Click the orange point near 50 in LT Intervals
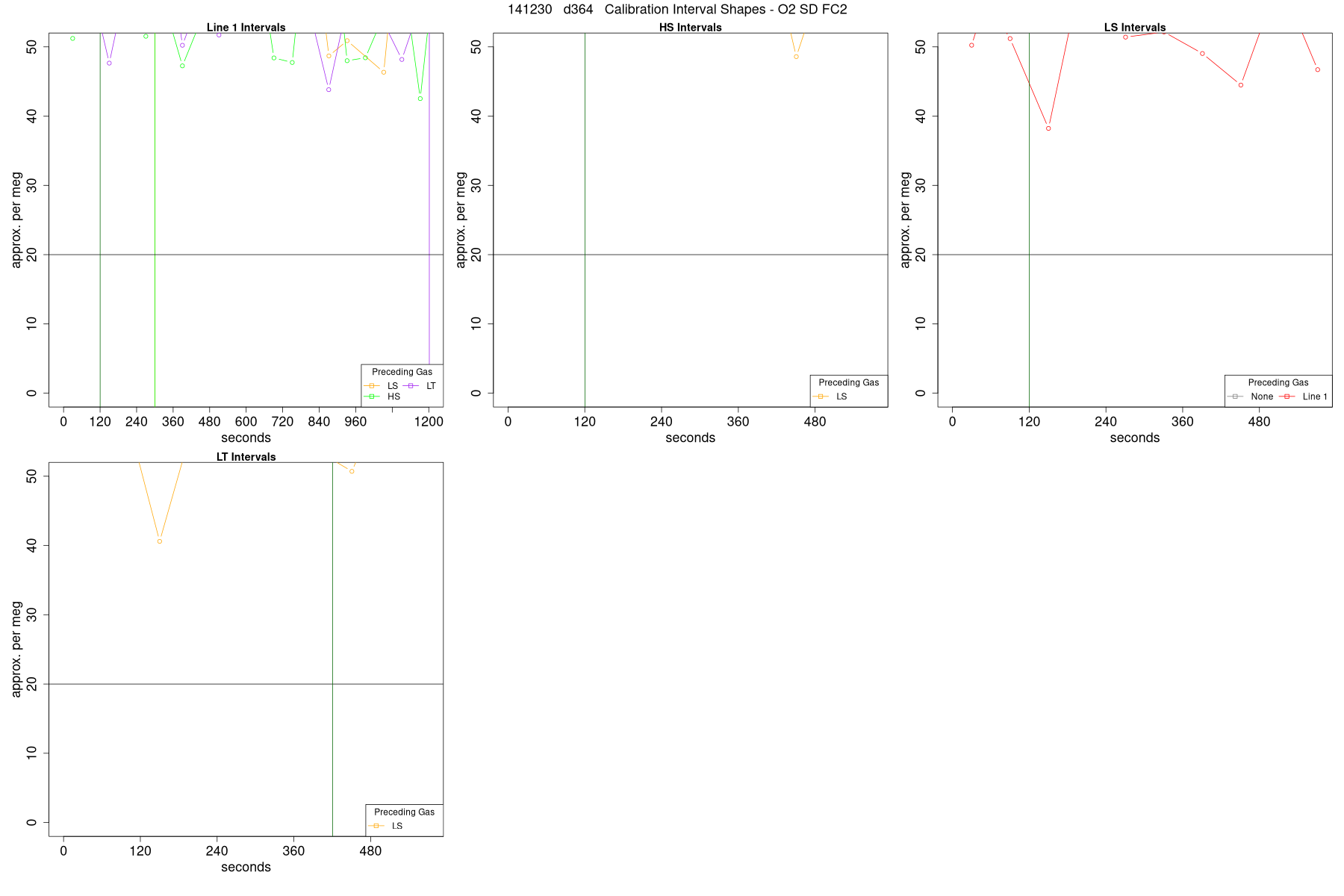Screen dimensions: 1344x896 click(x=352, y=471)
